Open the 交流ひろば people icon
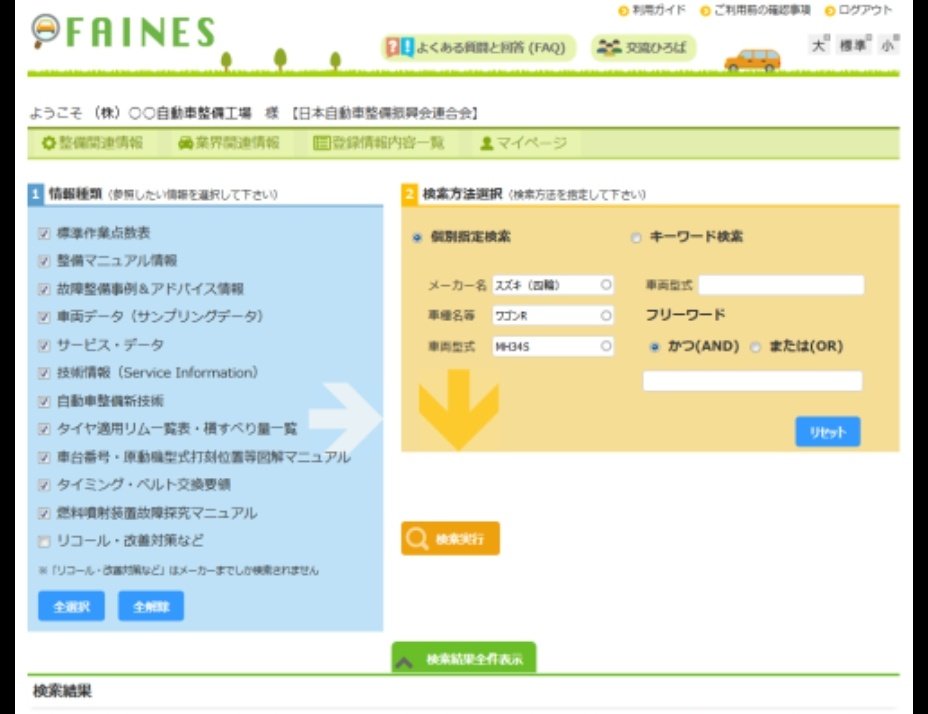Viewport: 928px width, 714px height. (608, 47)
